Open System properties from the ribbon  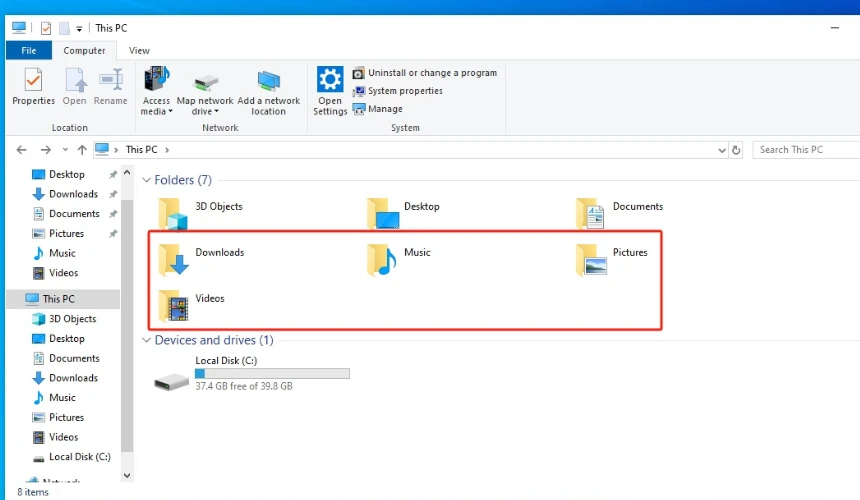(x=404, y=91)
